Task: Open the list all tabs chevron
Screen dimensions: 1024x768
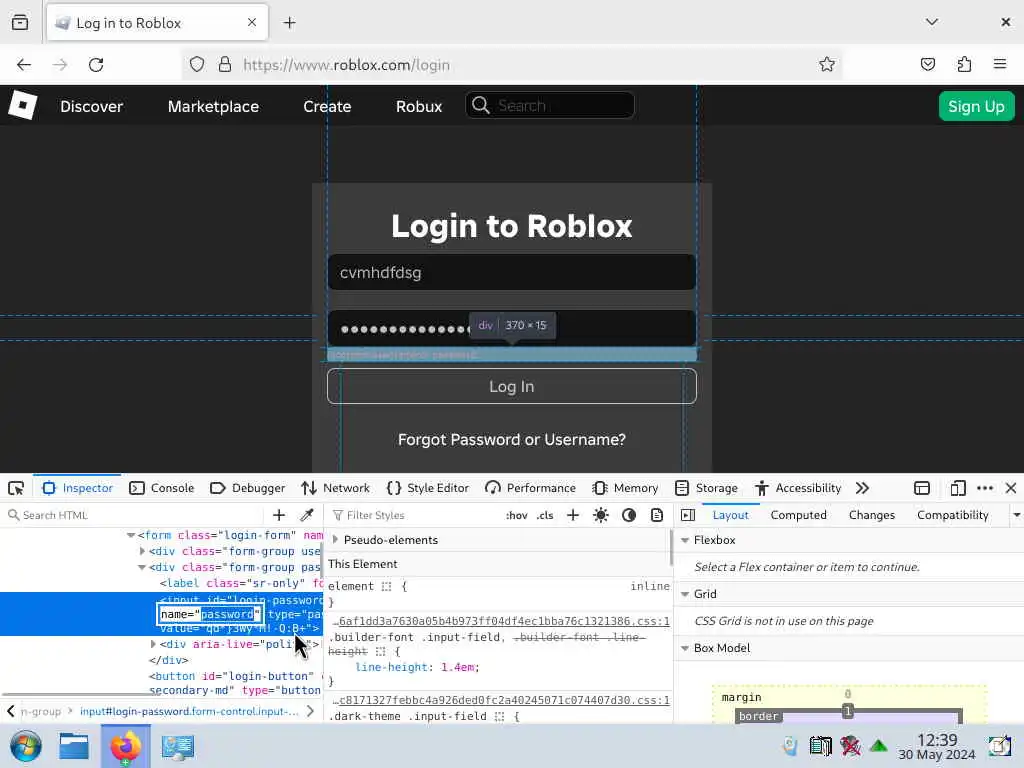Action: (932, 22)
